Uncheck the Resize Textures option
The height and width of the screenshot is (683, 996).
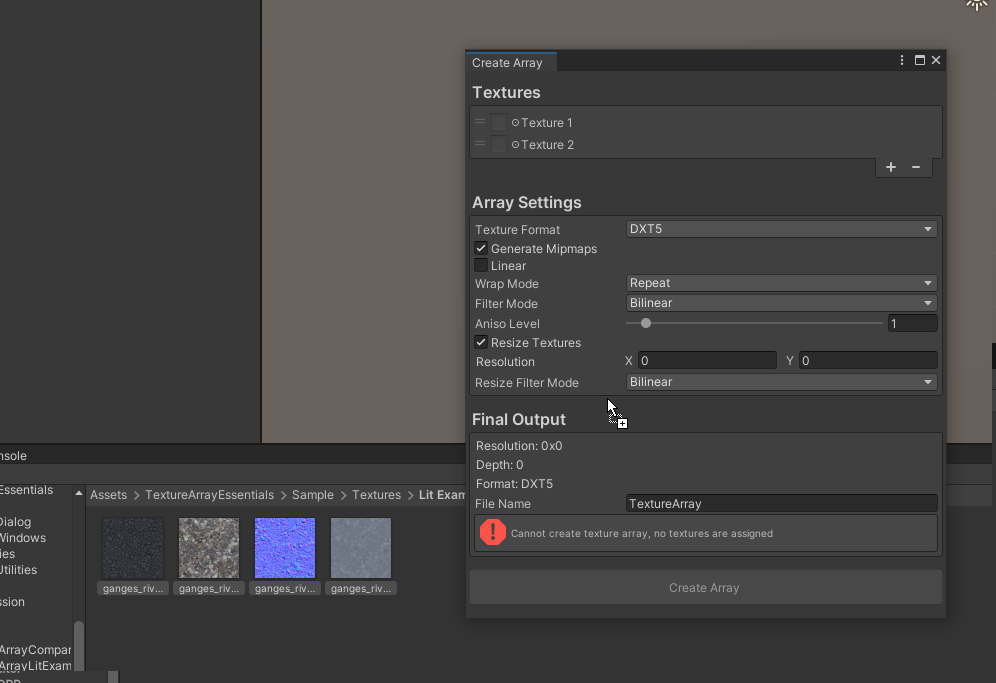point(481,342)
